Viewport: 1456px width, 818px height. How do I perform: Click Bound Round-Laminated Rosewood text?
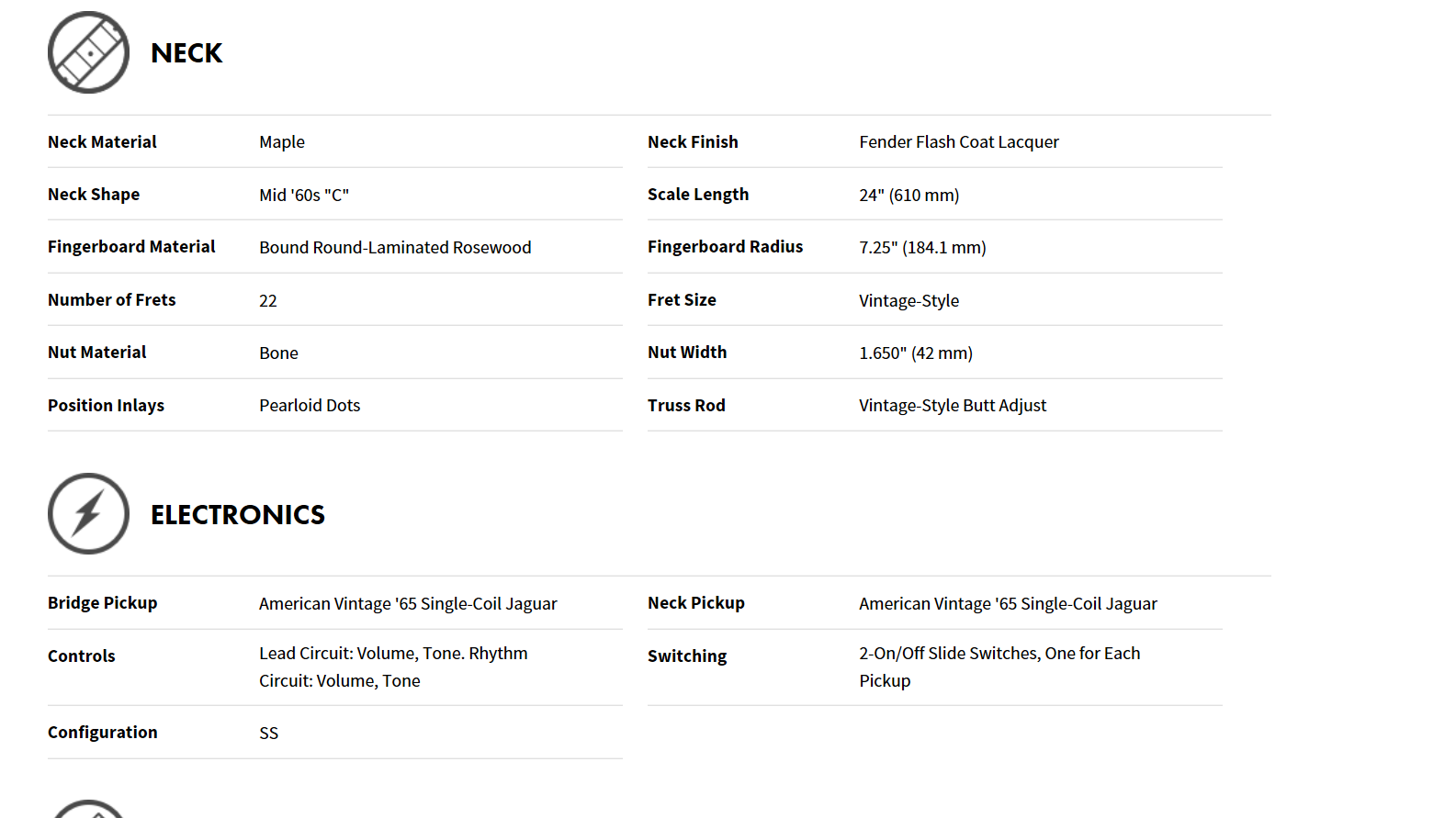pos(395,247)
